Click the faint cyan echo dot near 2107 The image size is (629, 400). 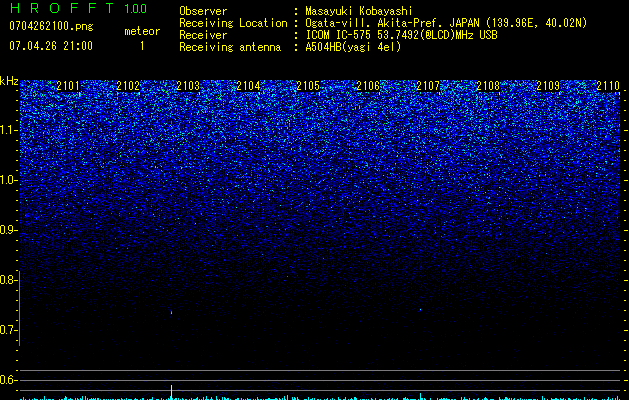tap(420, 310)
